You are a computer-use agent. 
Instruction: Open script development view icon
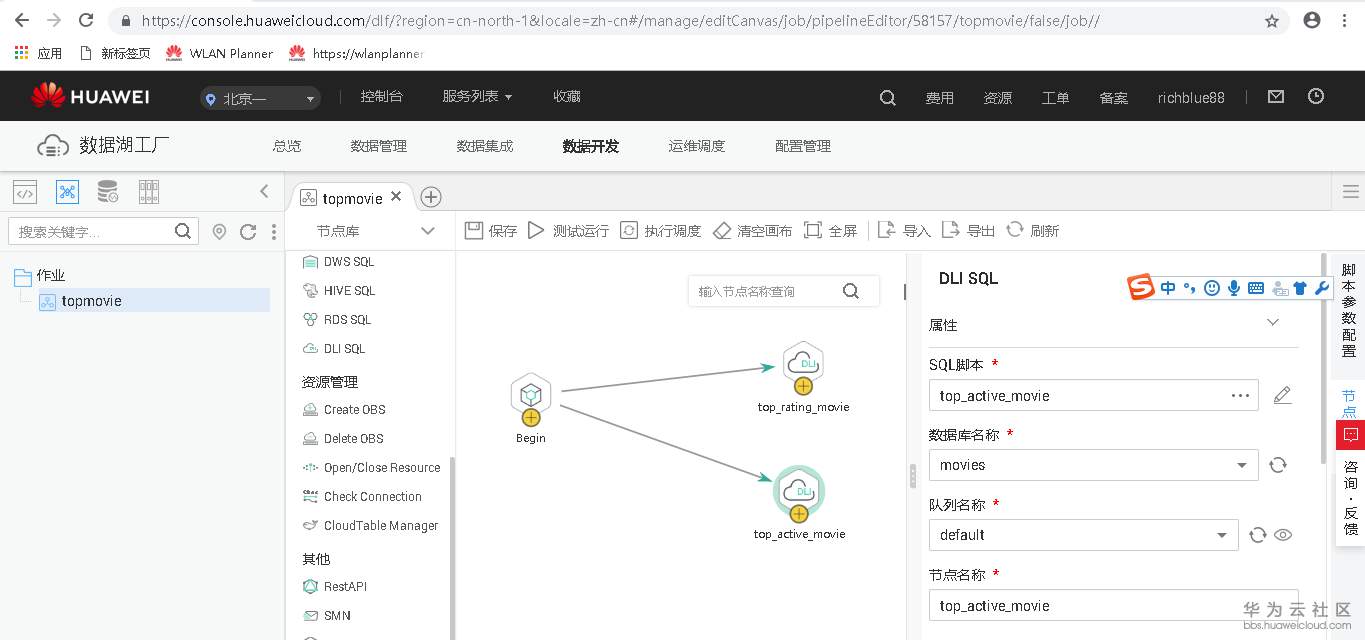(25, 192)
